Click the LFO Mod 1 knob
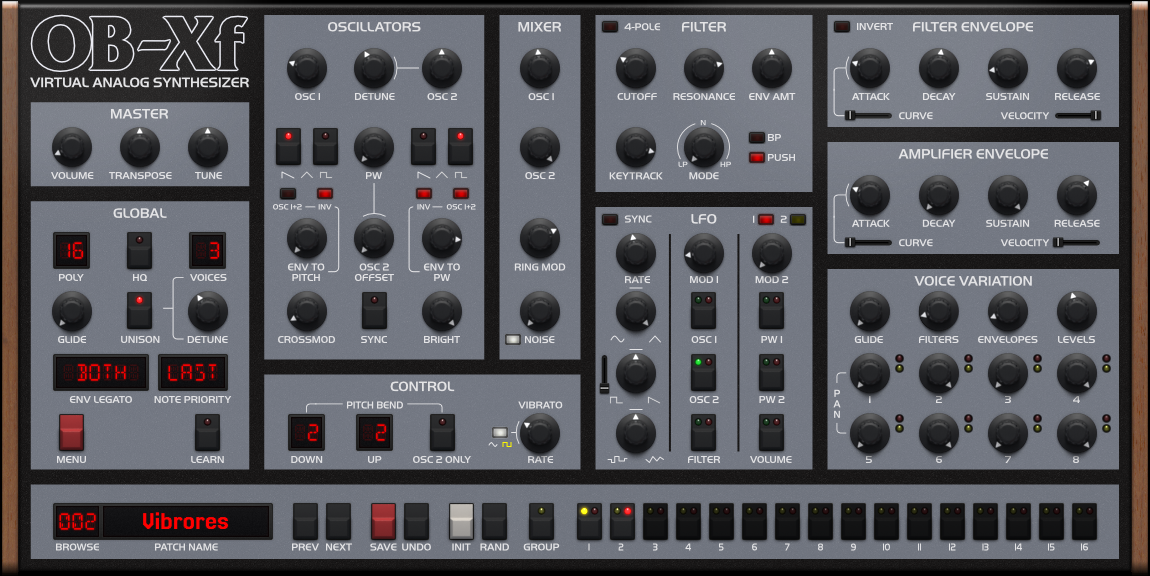This screenshot has width=1150, height=576. click(703, 252)
